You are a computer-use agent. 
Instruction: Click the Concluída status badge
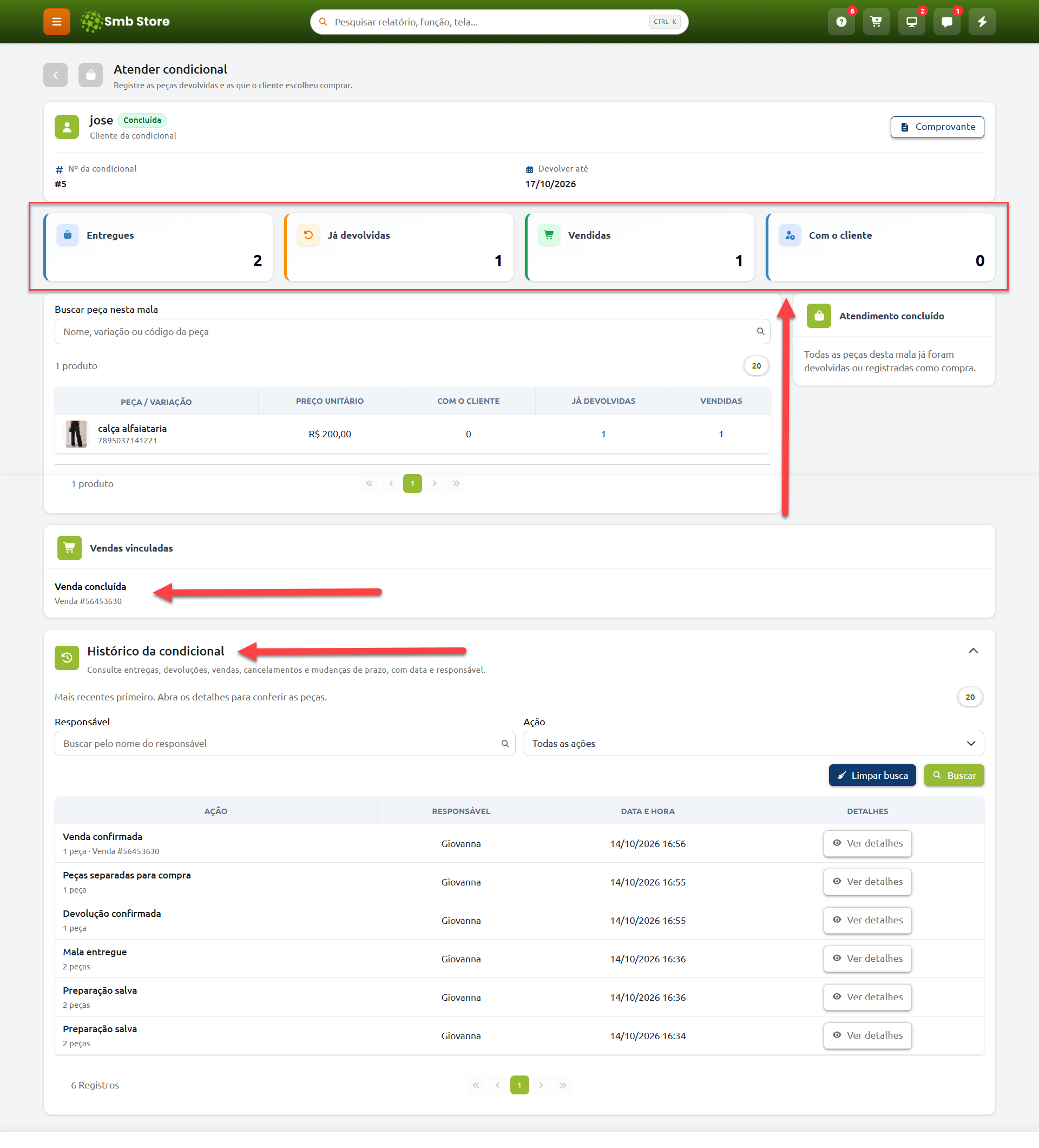[142, 120]
